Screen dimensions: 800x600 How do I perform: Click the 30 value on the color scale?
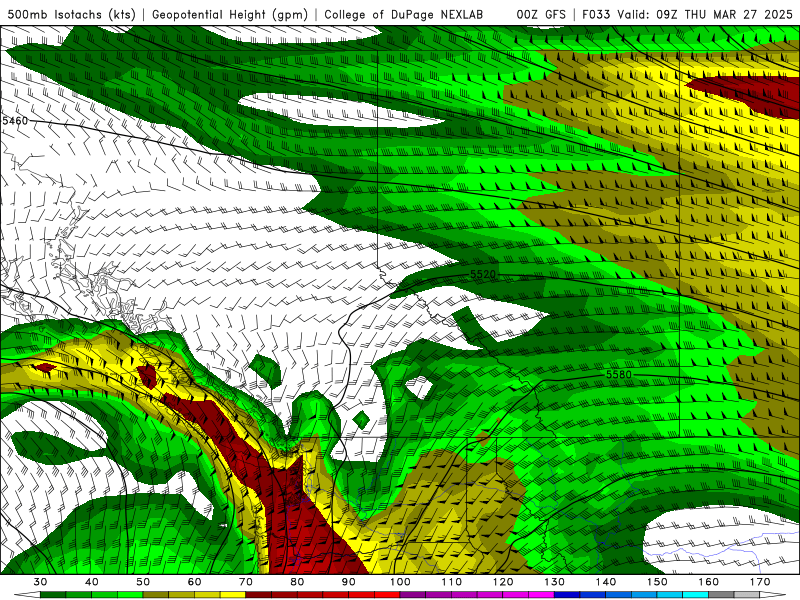coord(40,582)
